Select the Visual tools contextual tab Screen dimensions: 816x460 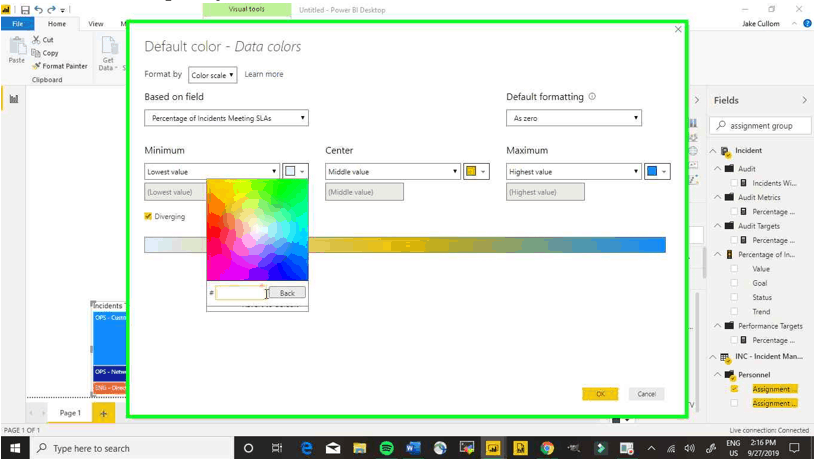click(247, 9)
